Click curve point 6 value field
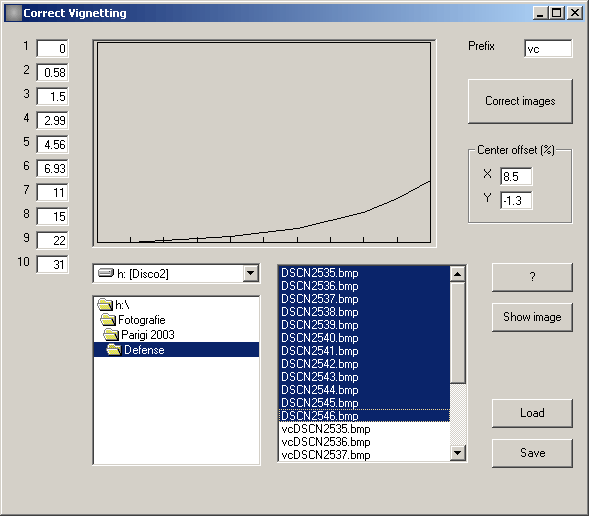Image resolution: width=589 pixels, height=516 pixels. pos(53,168)
